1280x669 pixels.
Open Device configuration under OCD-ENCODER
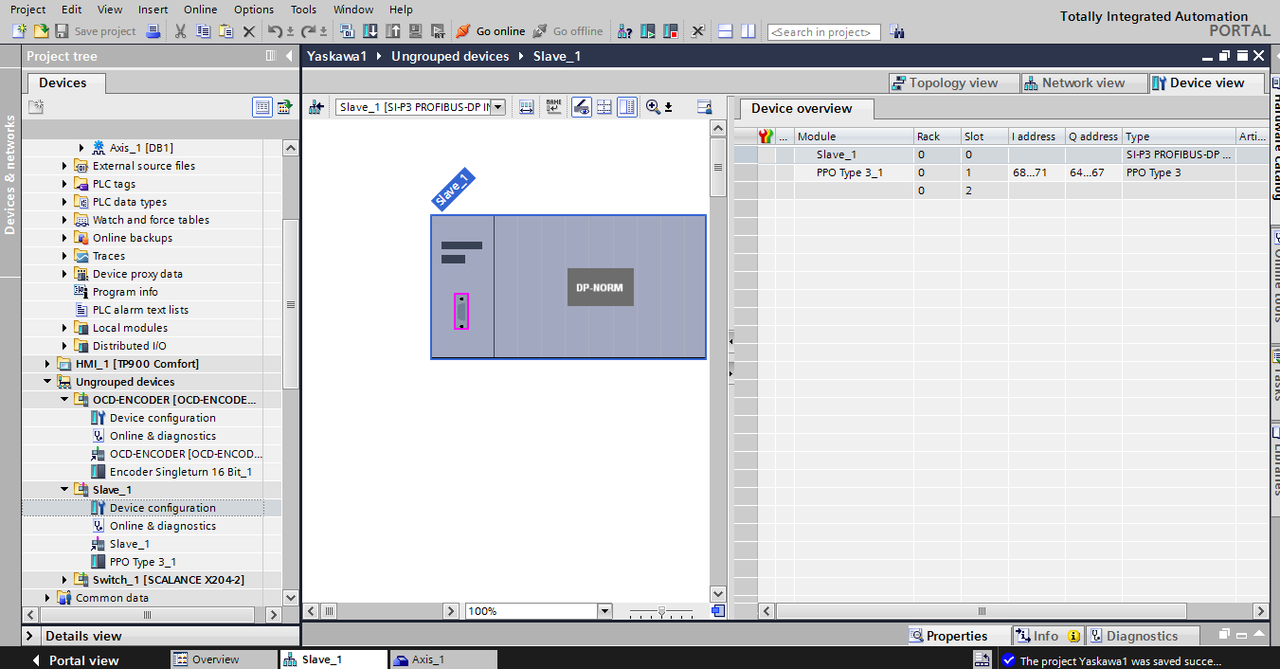(x=162, y=418)
